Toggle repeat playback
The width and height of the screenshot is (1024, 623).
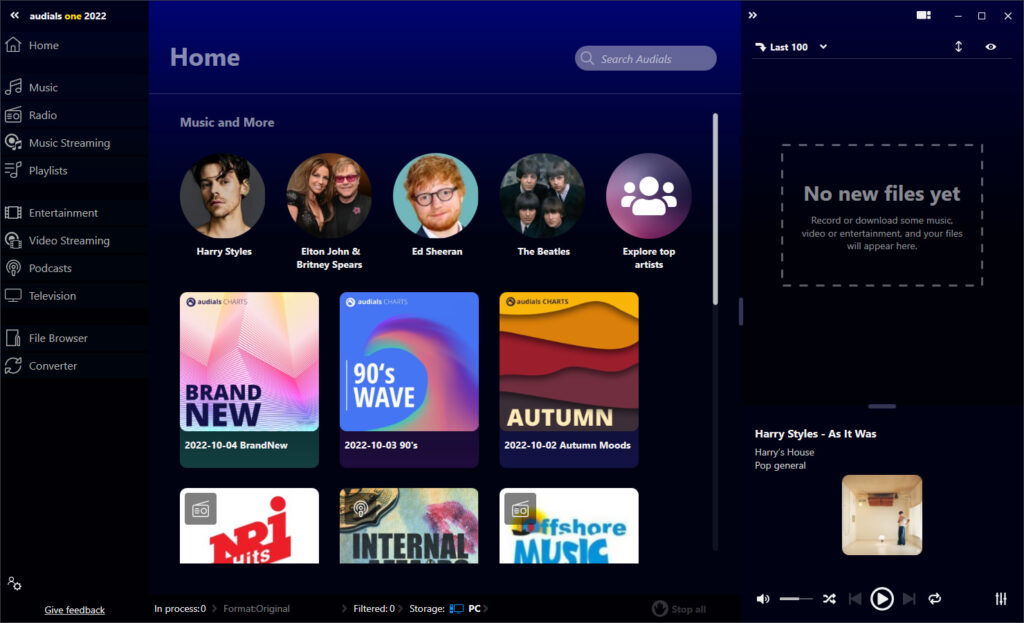935,599
